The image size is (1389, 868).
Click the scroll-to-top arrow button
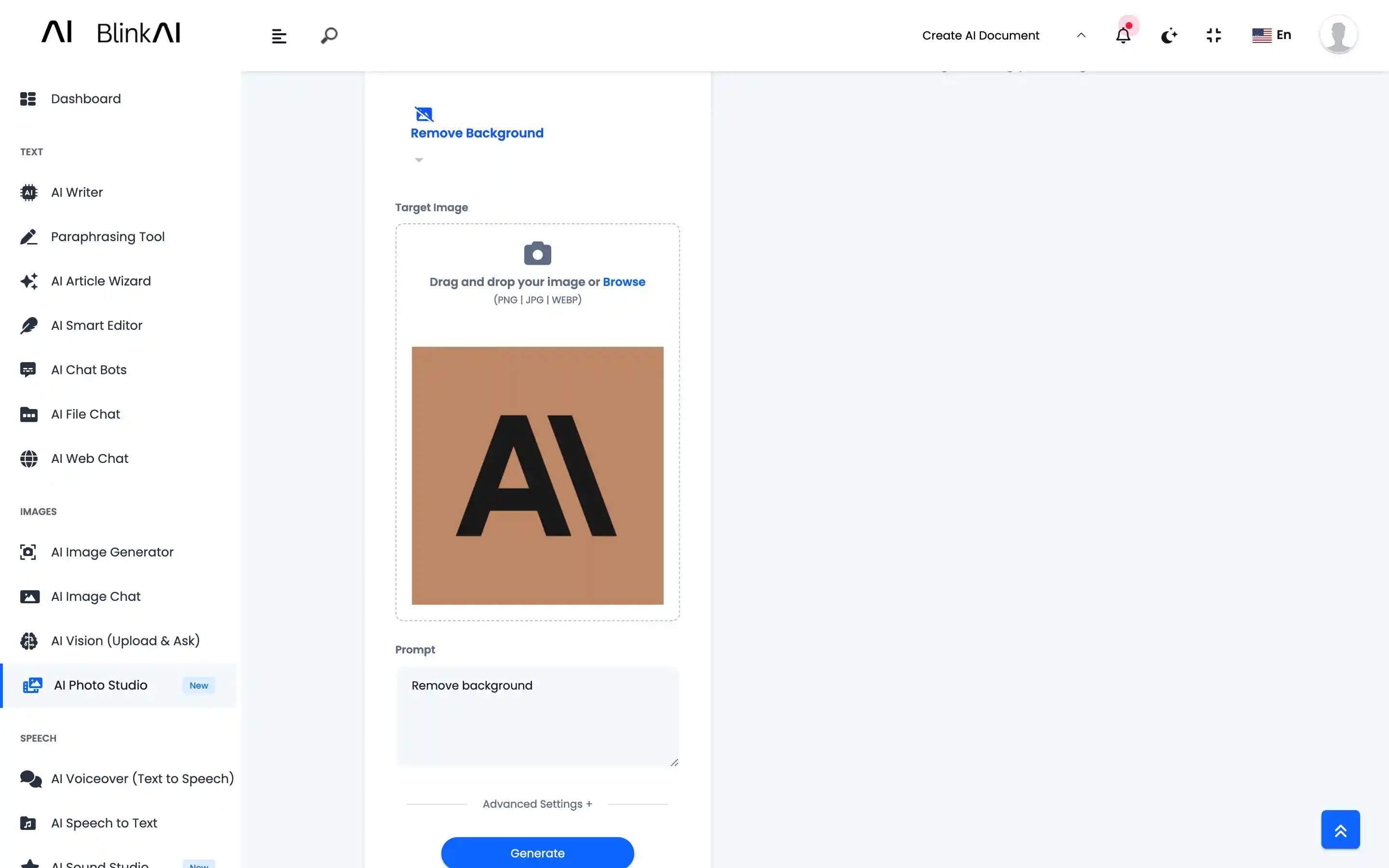pyautogui.click(x=1340, y=829)
